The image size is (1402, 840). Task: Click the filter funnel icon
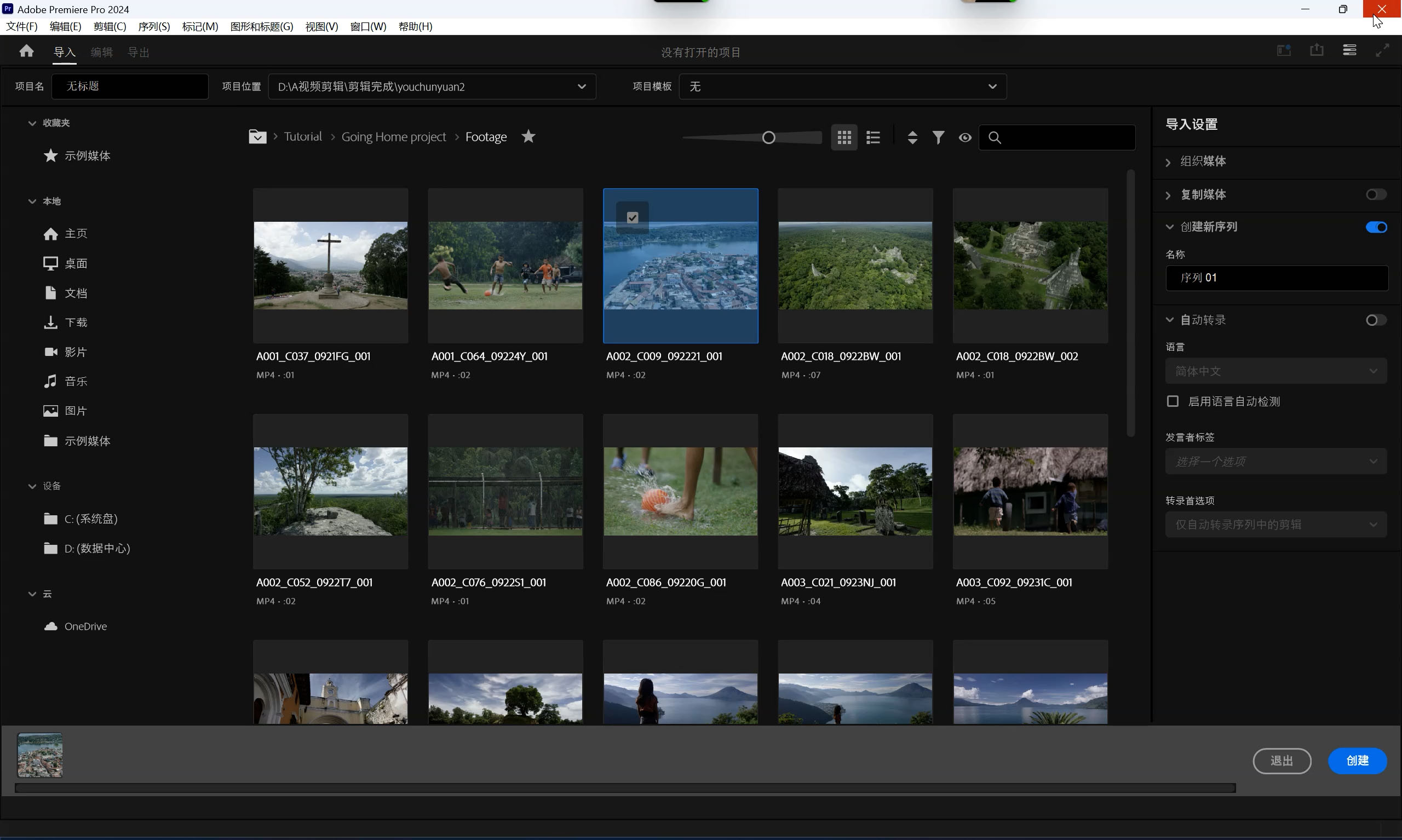tap(938, 137)
